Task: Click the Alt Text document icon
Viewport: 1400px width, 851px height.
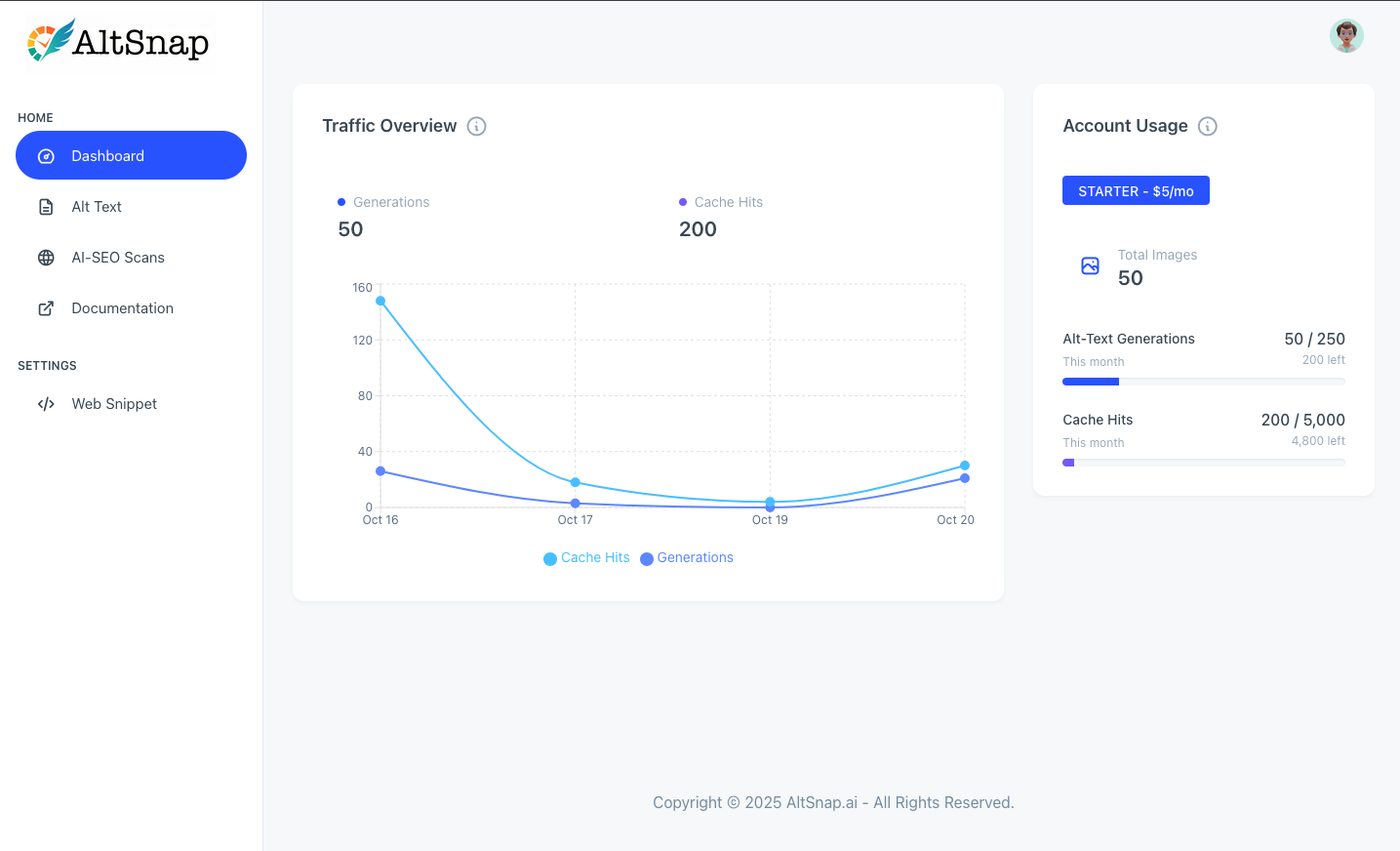Action: pyautogui.click(x=46, y=207)
